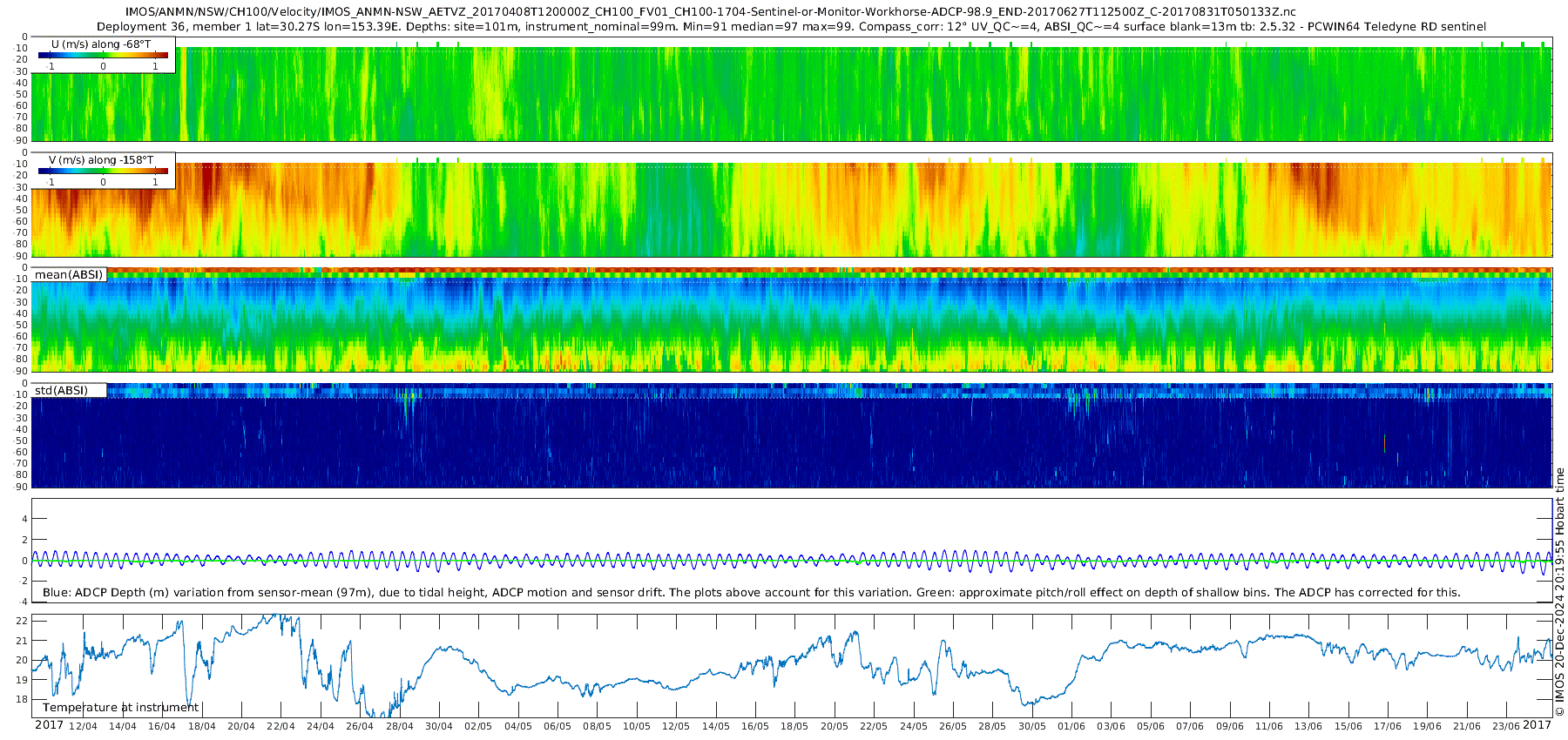Select the 30/04 date tick label

[x=438, y=726]
